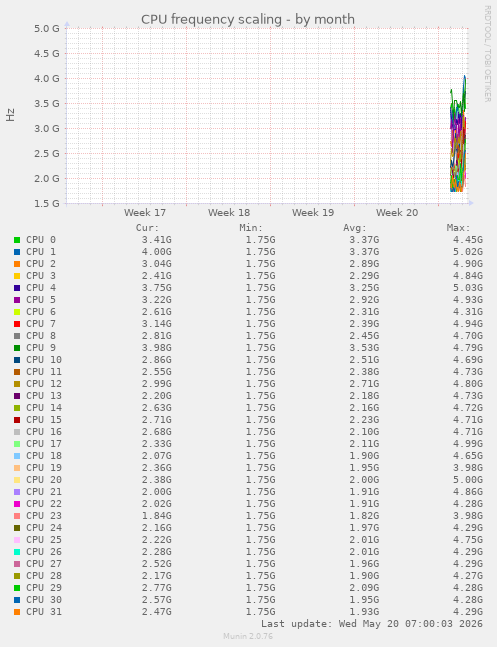This screenshot has height=647, width=497.
Task: Click the CPU 22 magenta swatch
Action: pos(17,503)
